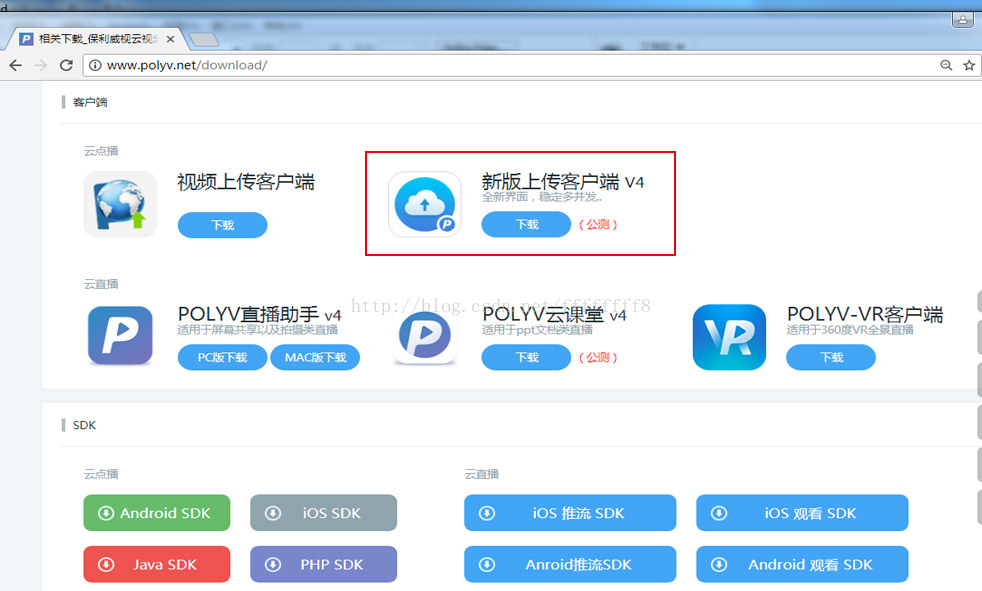Download the POLYV-VR客户端
Image resolution: width=982 pixels, height=591 pixels.
[831, 357]
